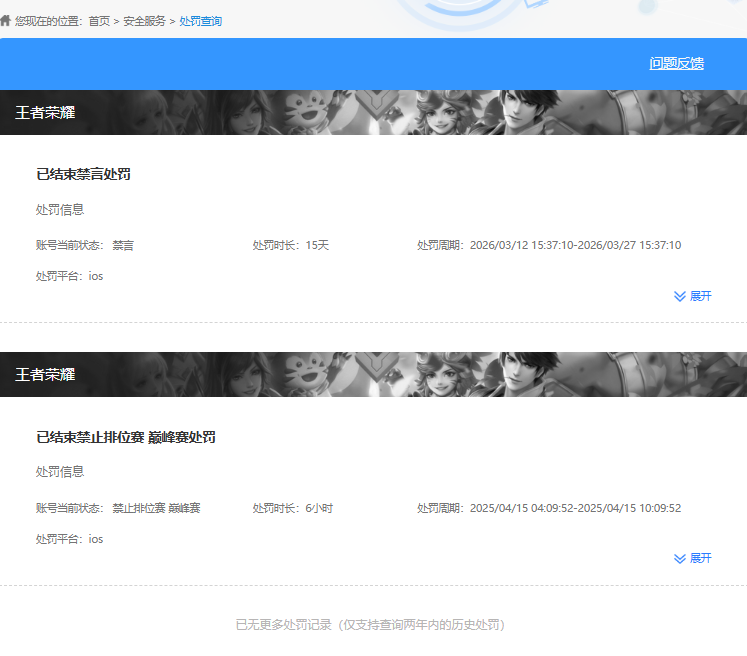This screenshot has width=747, height=656.
Task: Click the first 王者荣耀 game banner
Action: click(374, 112)
